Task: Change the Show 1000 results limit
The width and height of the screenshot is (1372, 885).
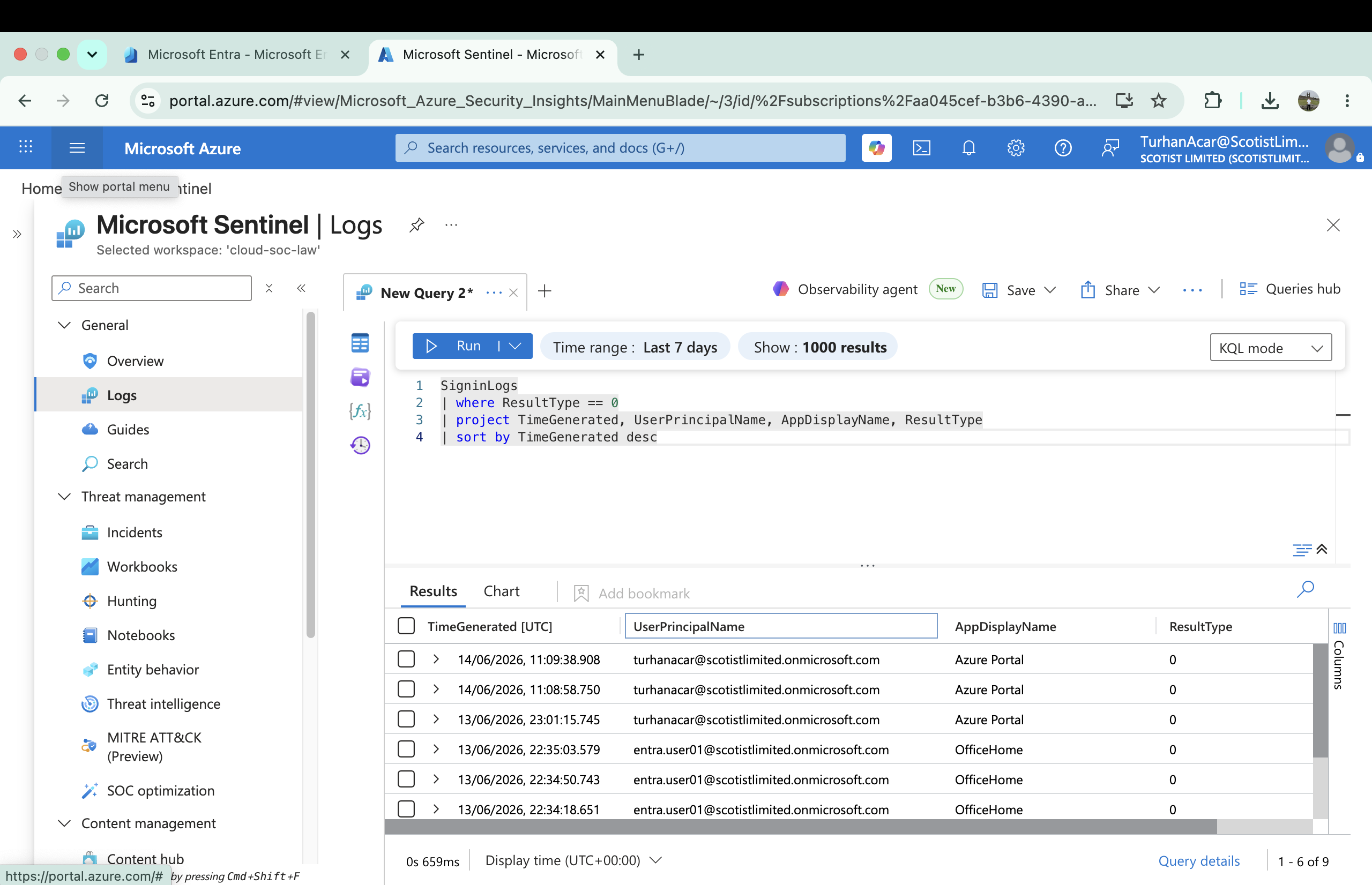Action: coord(818,347)
